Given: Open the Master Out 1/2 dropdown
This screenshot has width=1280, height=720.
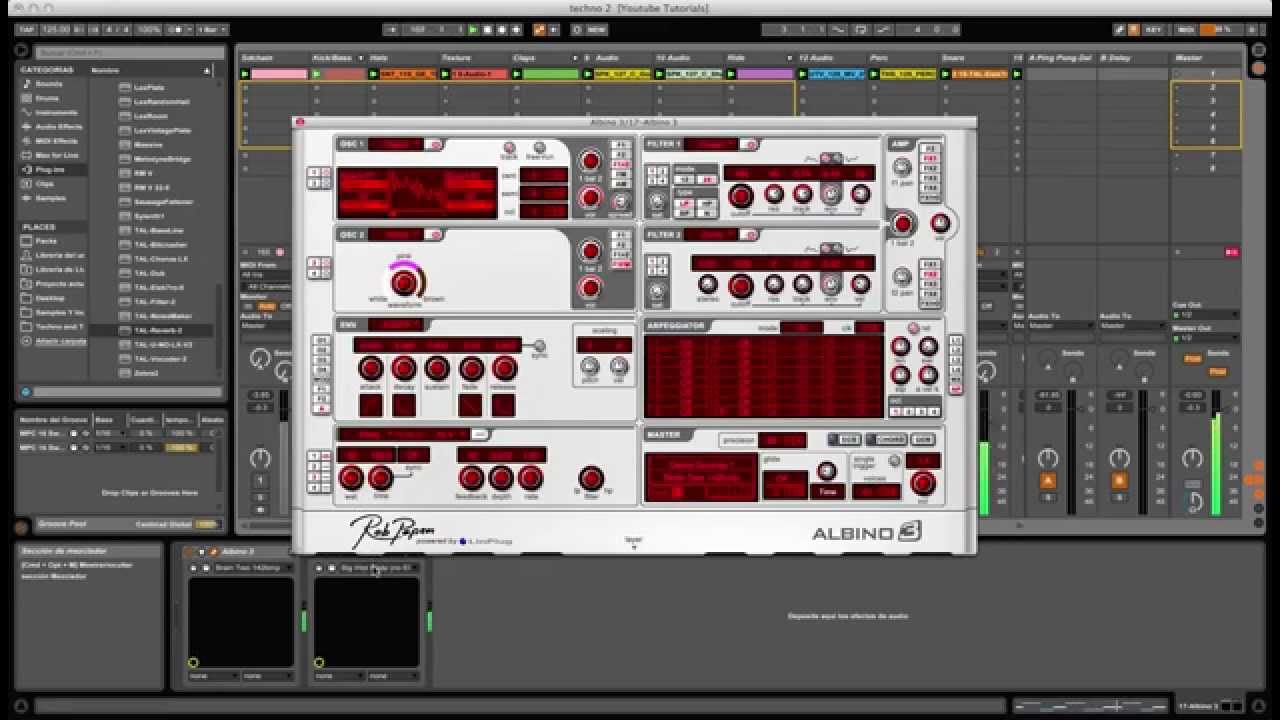Looking at the screenshot, I should click(1205, 338).
